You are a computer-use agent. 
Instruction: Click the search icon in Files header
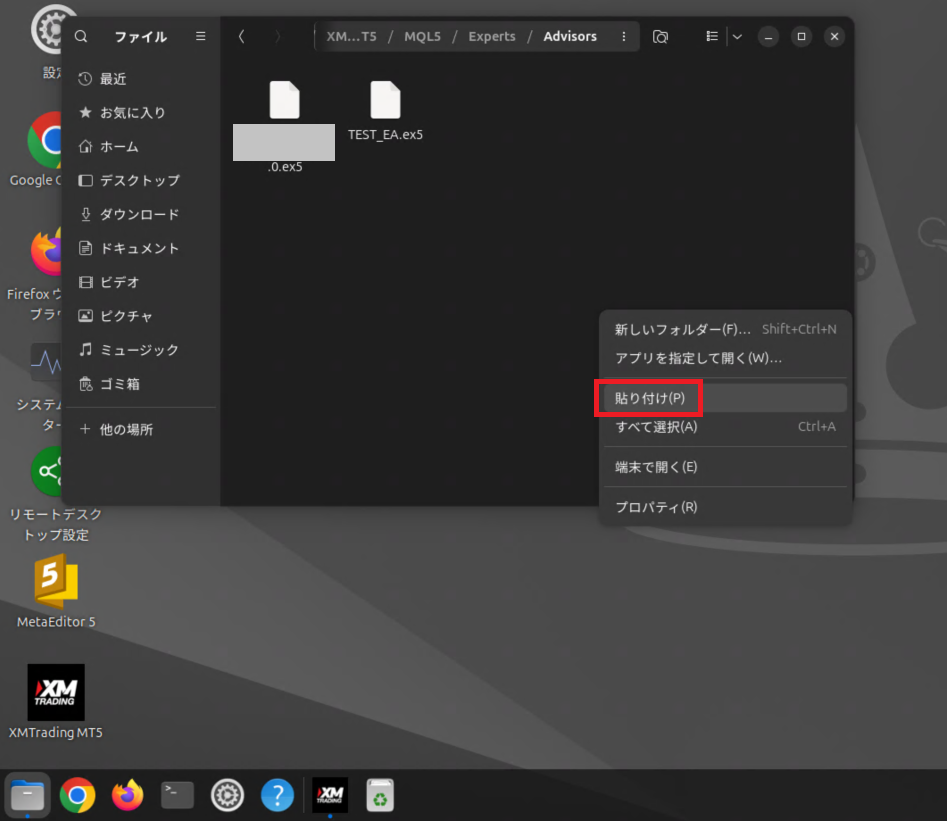coord(81,37)
